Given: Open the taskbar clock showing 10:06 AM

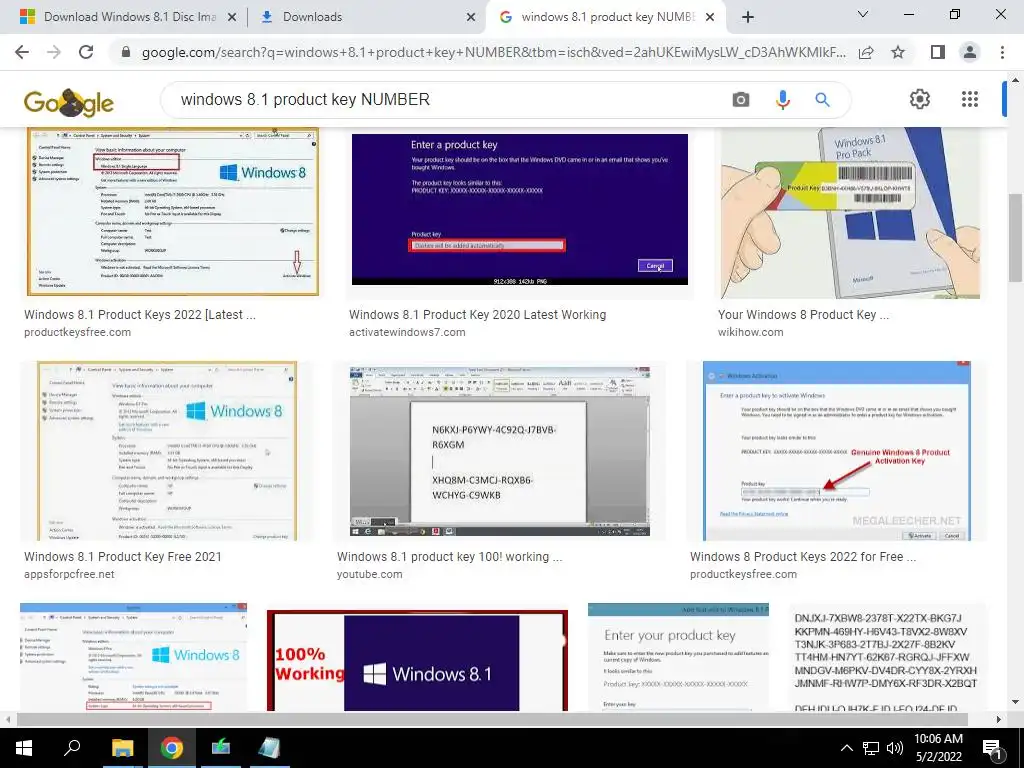Looking at the screenshot, I should [x=938, y=748].
